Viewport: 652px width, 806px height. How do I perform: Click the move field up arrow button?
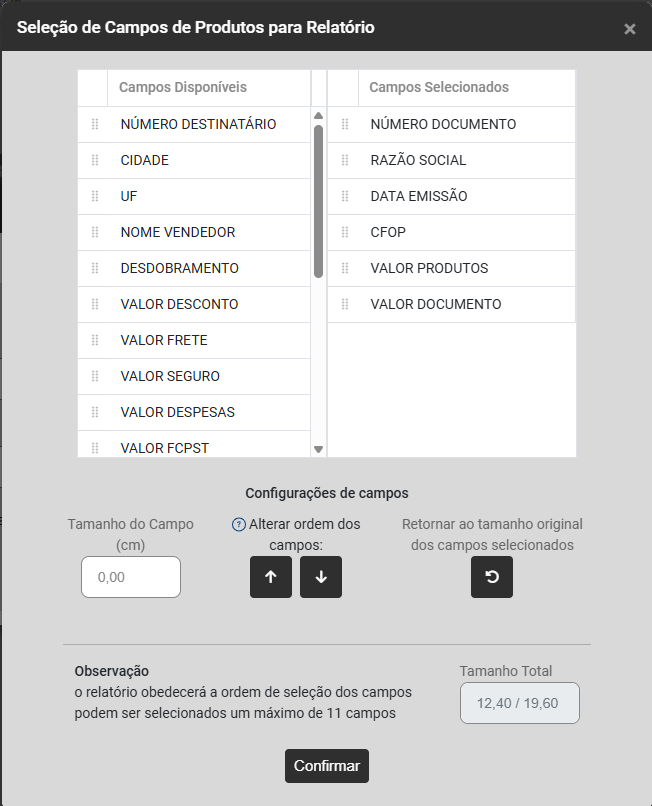271,577
